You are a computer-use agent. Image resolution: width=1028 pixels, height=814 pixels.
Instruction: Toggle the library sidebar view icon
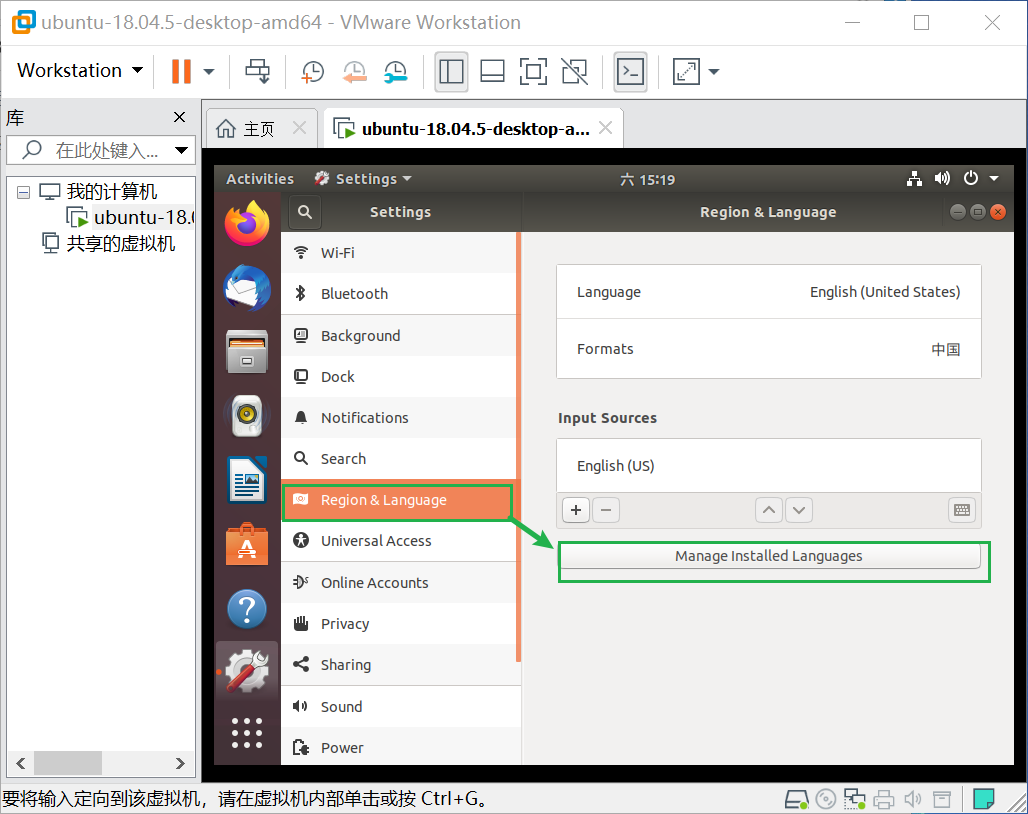[451, 71]
